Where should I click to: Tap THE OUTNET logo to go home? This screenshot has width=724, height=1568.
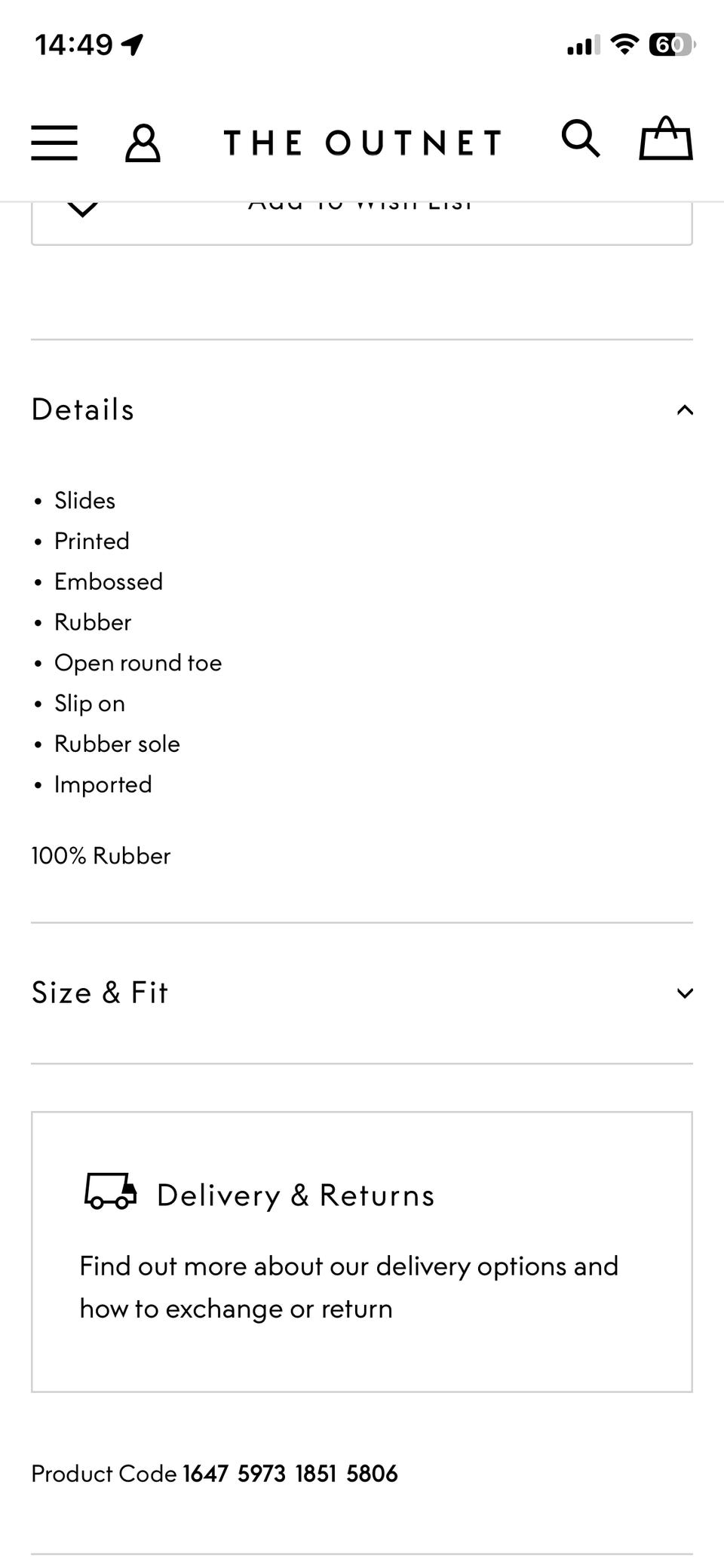362,143
